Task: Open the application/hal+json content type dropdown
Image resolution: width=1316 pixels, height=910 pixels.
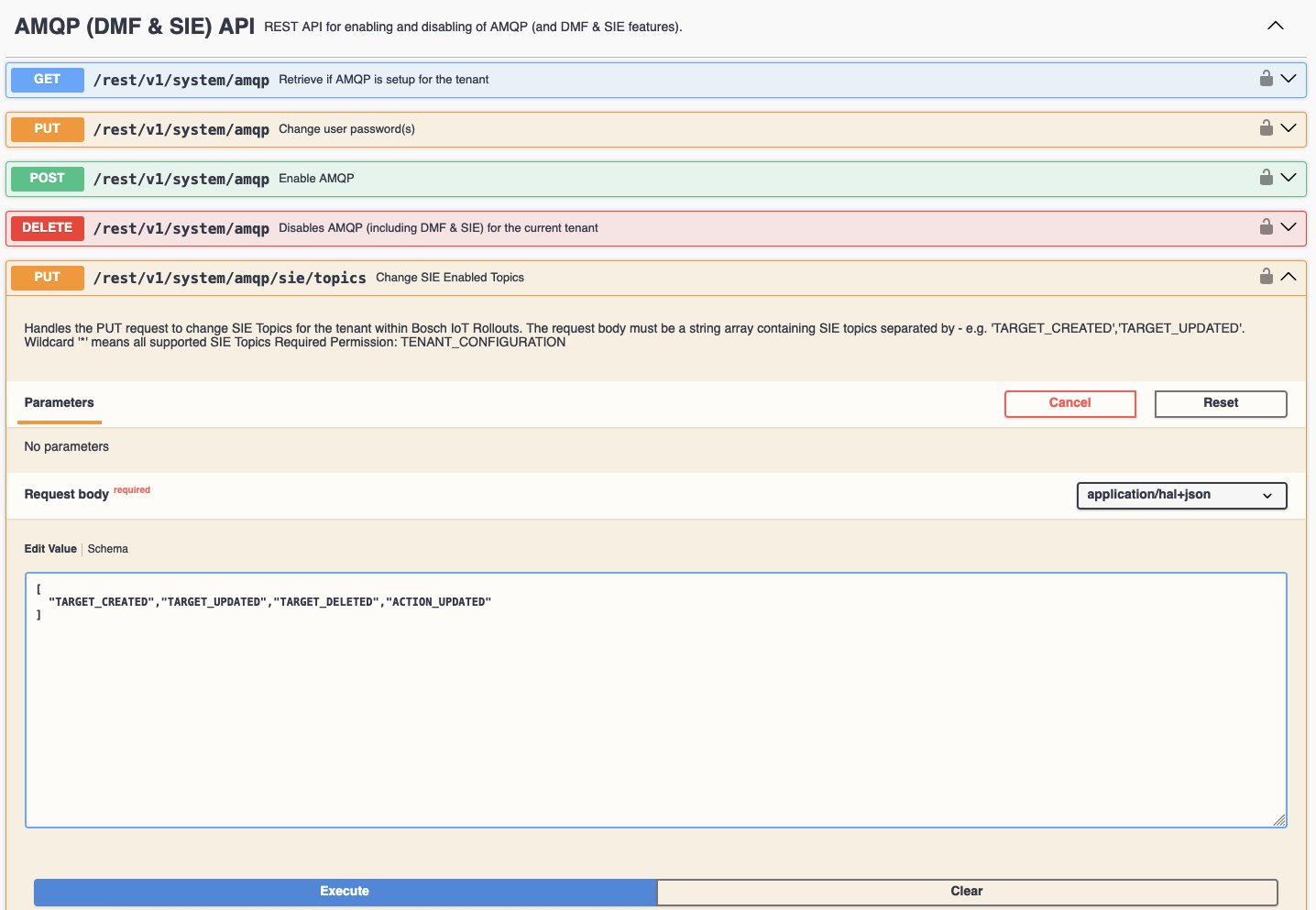Action: (x=1180, y=496)
